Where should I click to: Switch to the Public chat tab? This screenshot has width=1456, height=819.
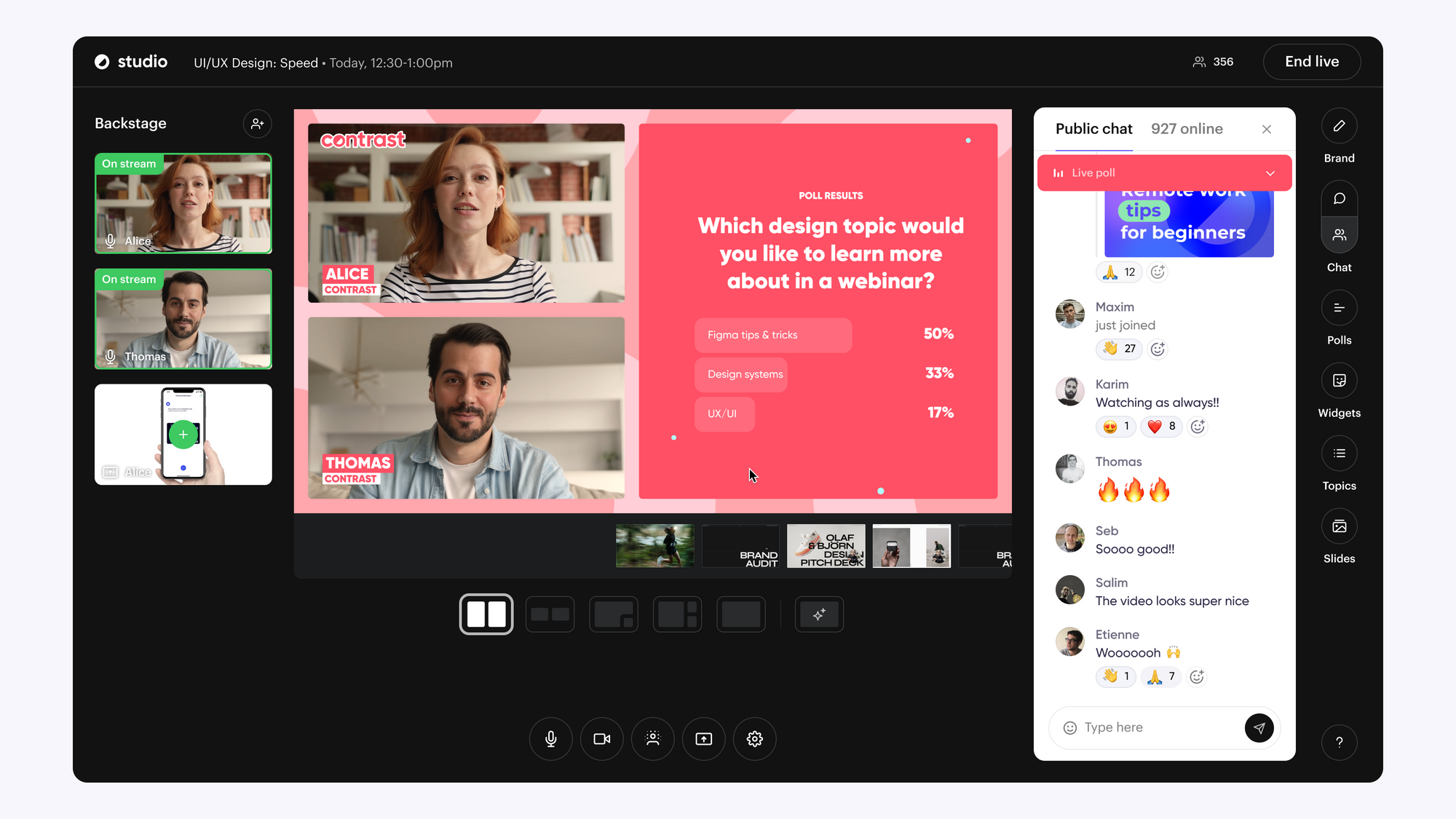pos(1093,128)
